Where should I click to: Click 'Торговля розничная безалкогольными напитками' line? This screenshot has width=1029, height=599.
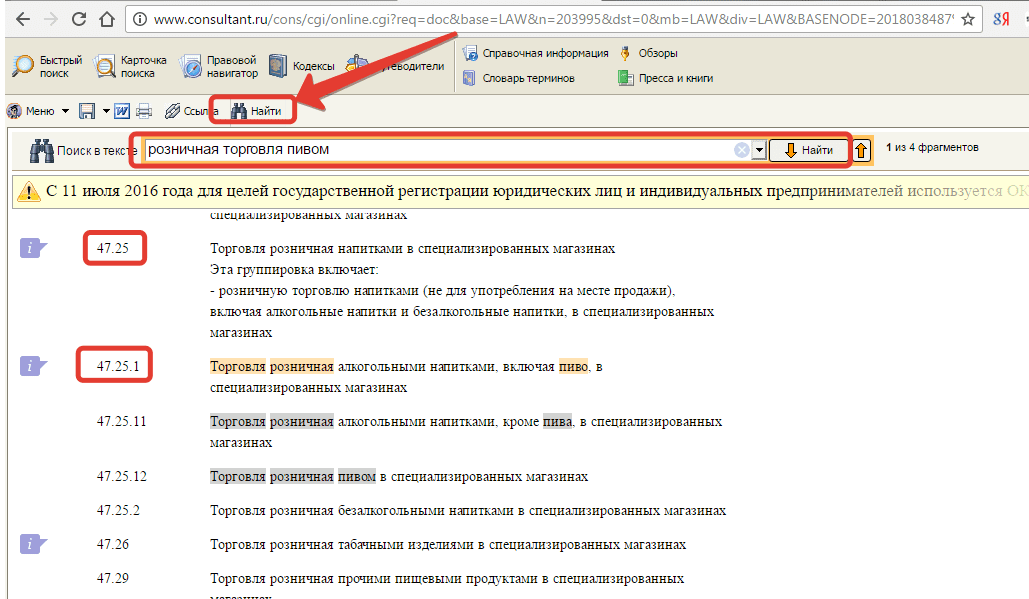point(468,510)
